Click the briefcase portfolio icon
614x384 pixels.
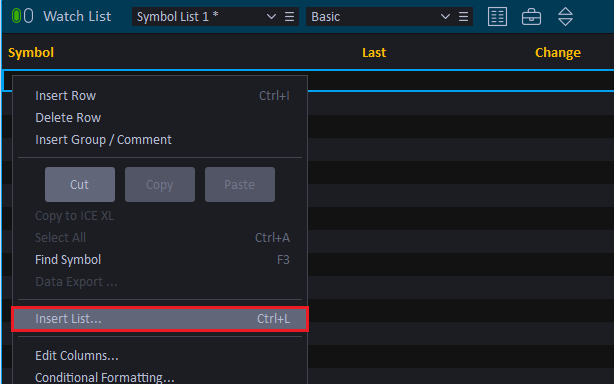coord(531,17)
